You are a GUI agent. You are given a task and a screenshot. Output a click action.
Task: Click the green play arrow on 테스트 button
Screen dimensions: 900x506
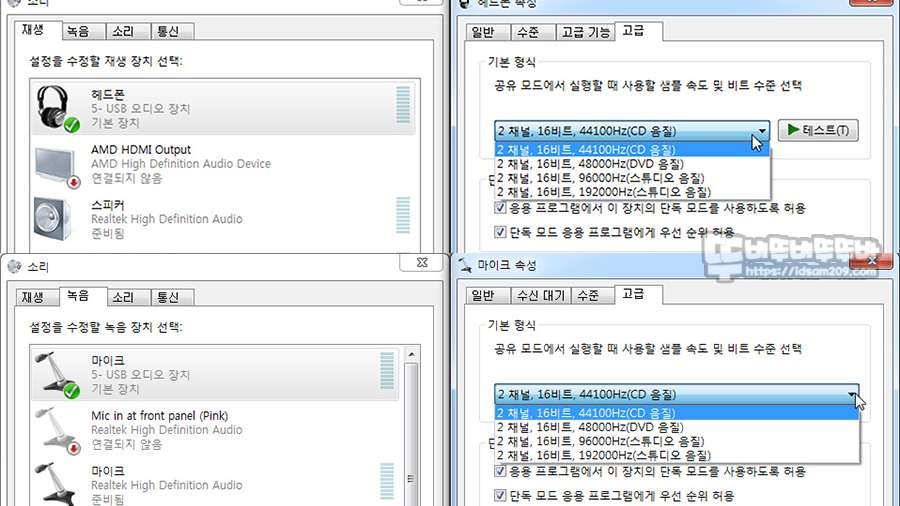[x=793, y=130]
